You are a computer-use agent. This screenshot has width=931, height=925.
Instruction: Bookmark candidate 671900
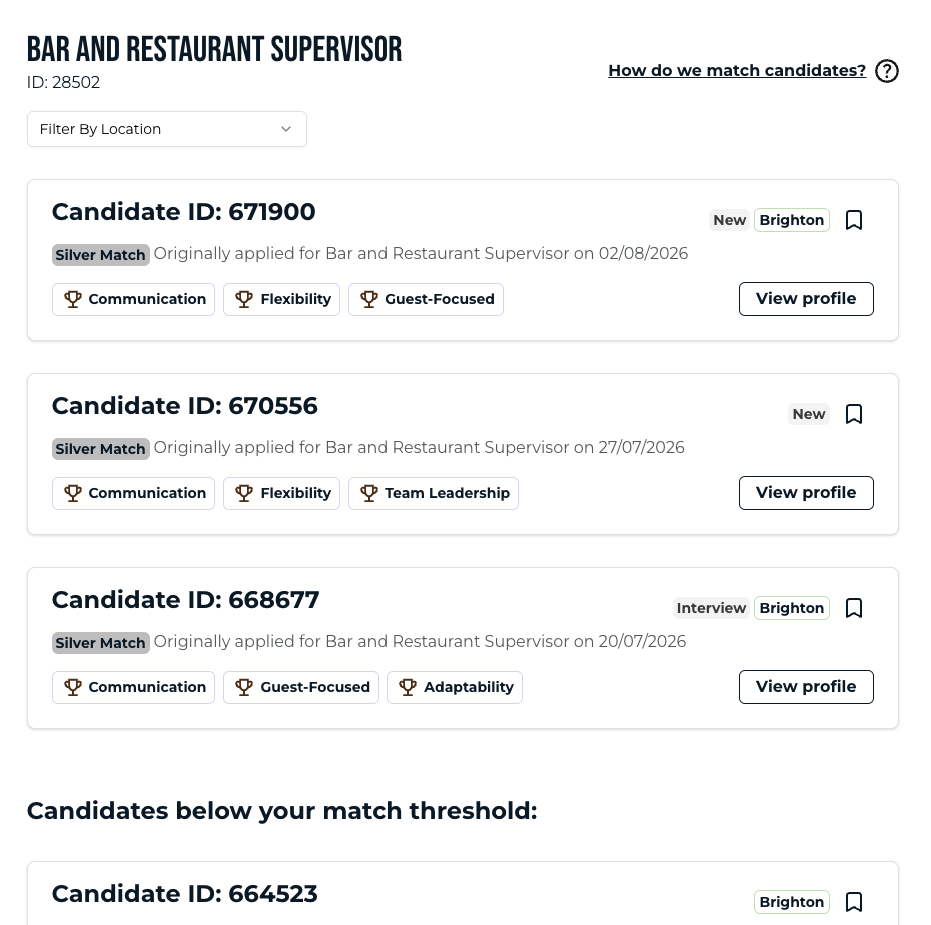tap(853, 220)
